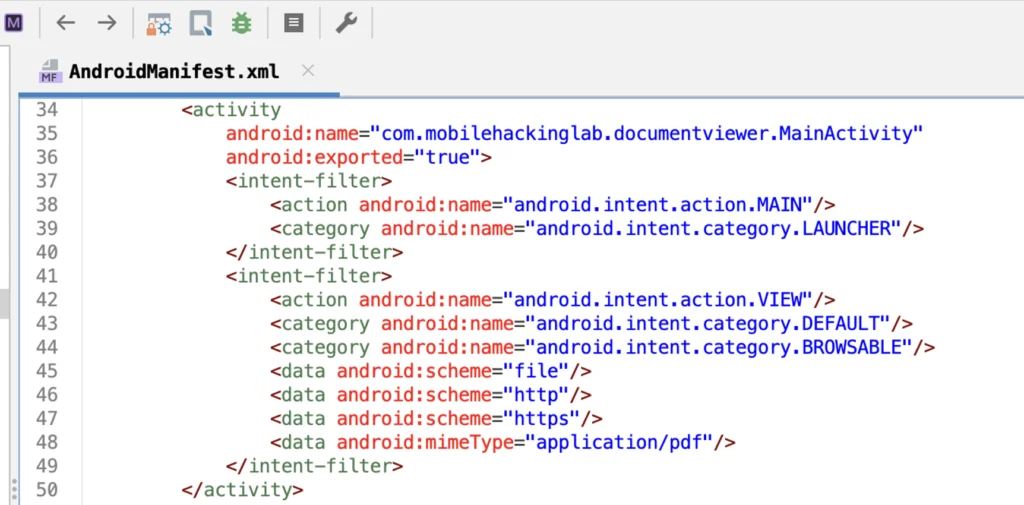
Task: Open the Quark engine analysis icon
Action: 201,24
